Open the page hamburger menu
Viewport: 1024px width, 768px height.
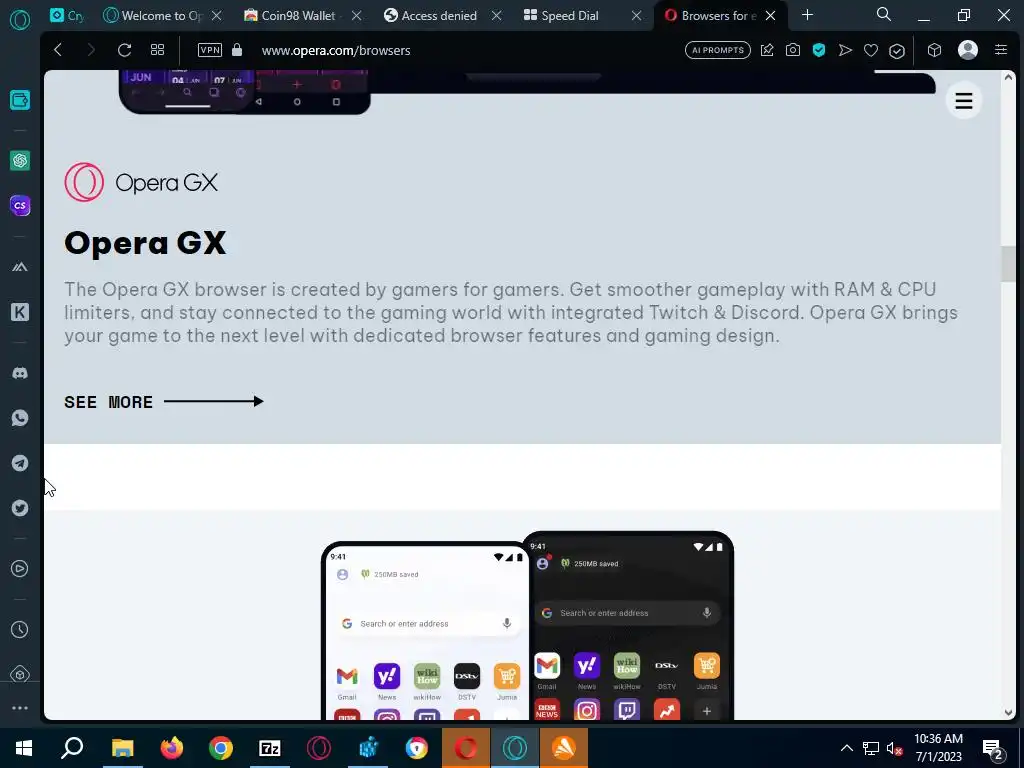coord(964,101)
